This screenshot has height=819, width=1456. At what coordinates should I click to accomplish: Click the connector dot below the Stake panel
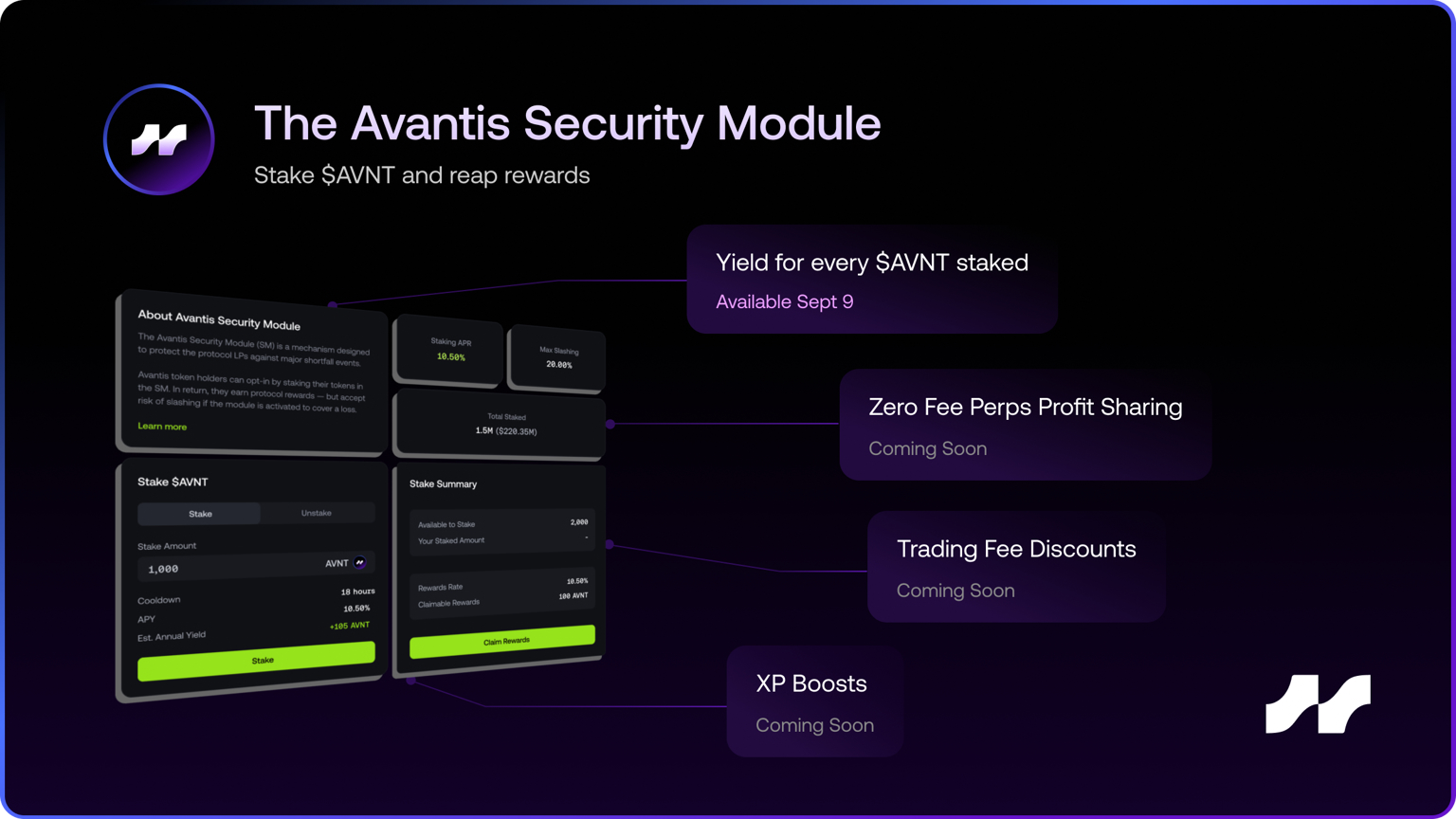[409, 681]
